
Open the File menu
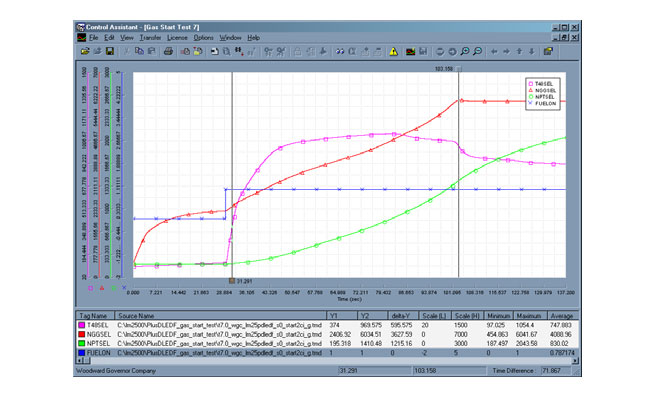94,38
